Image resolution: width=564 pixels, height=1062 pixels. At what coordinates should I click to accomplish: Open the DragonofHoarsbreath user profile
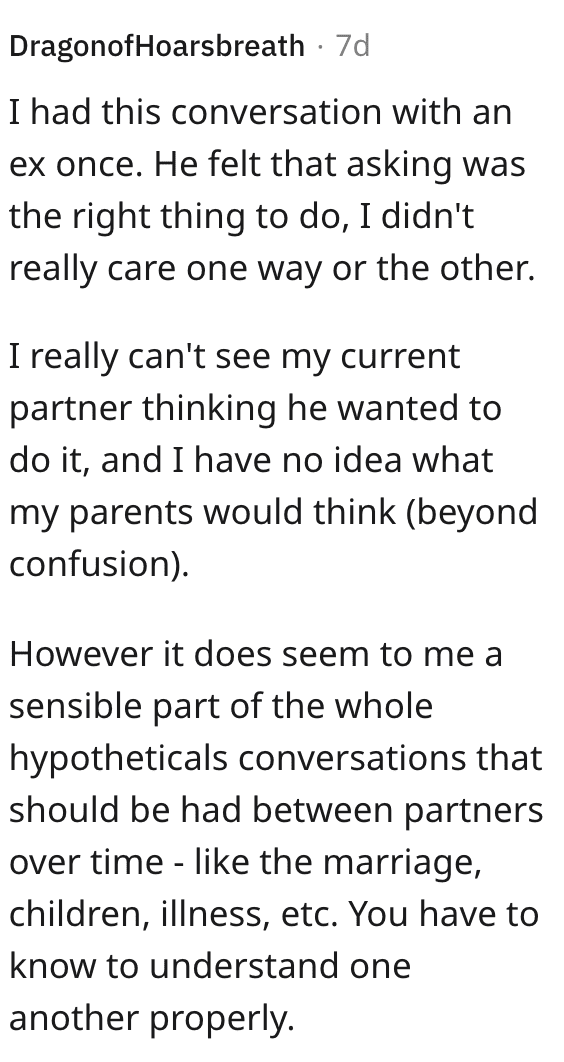pyautogui.click(x=157, y=47)
